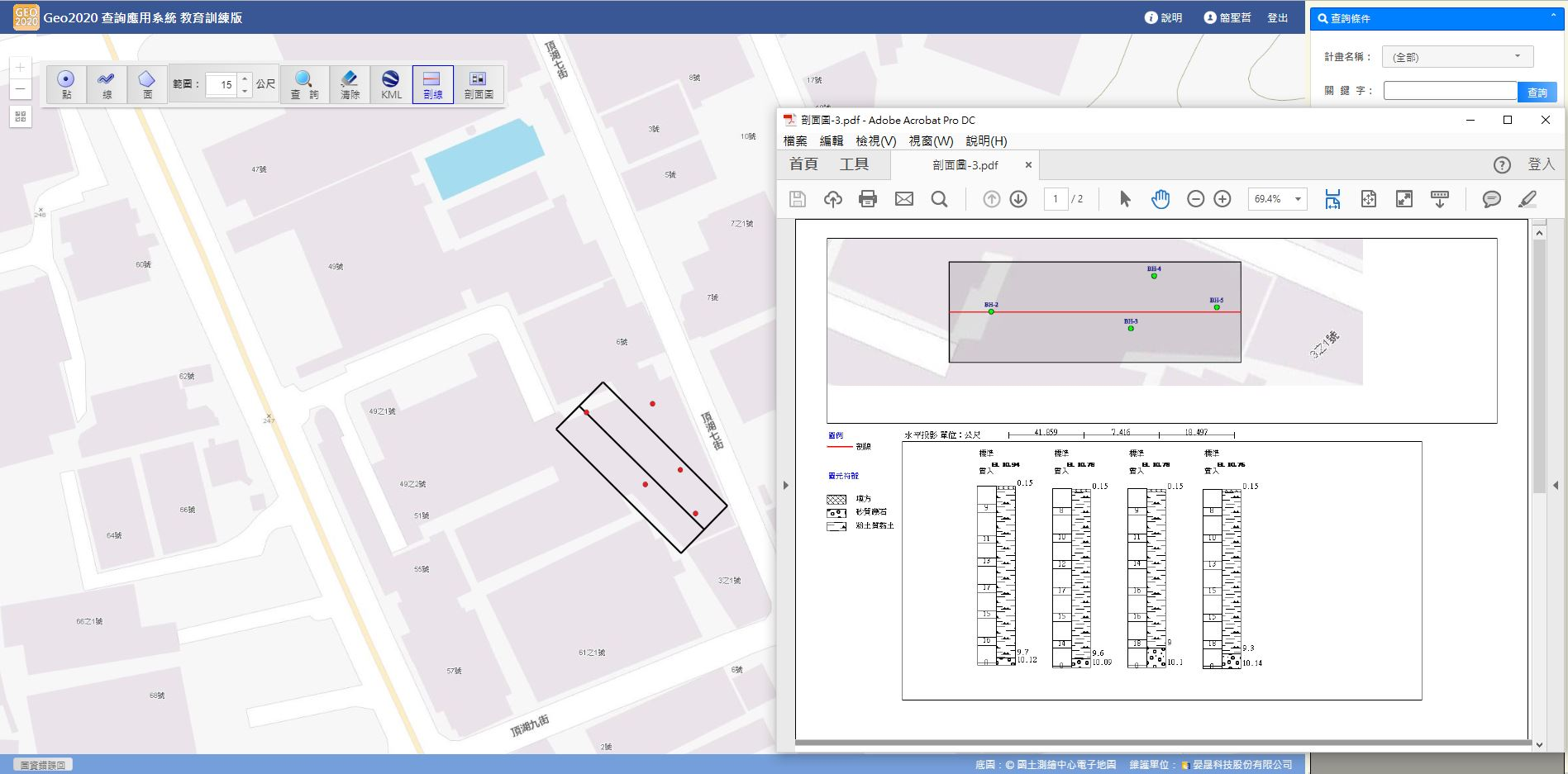Click the Geo2020 logo in header
The width and height of the screenshot is (1568, 774).
pos(26,17)
